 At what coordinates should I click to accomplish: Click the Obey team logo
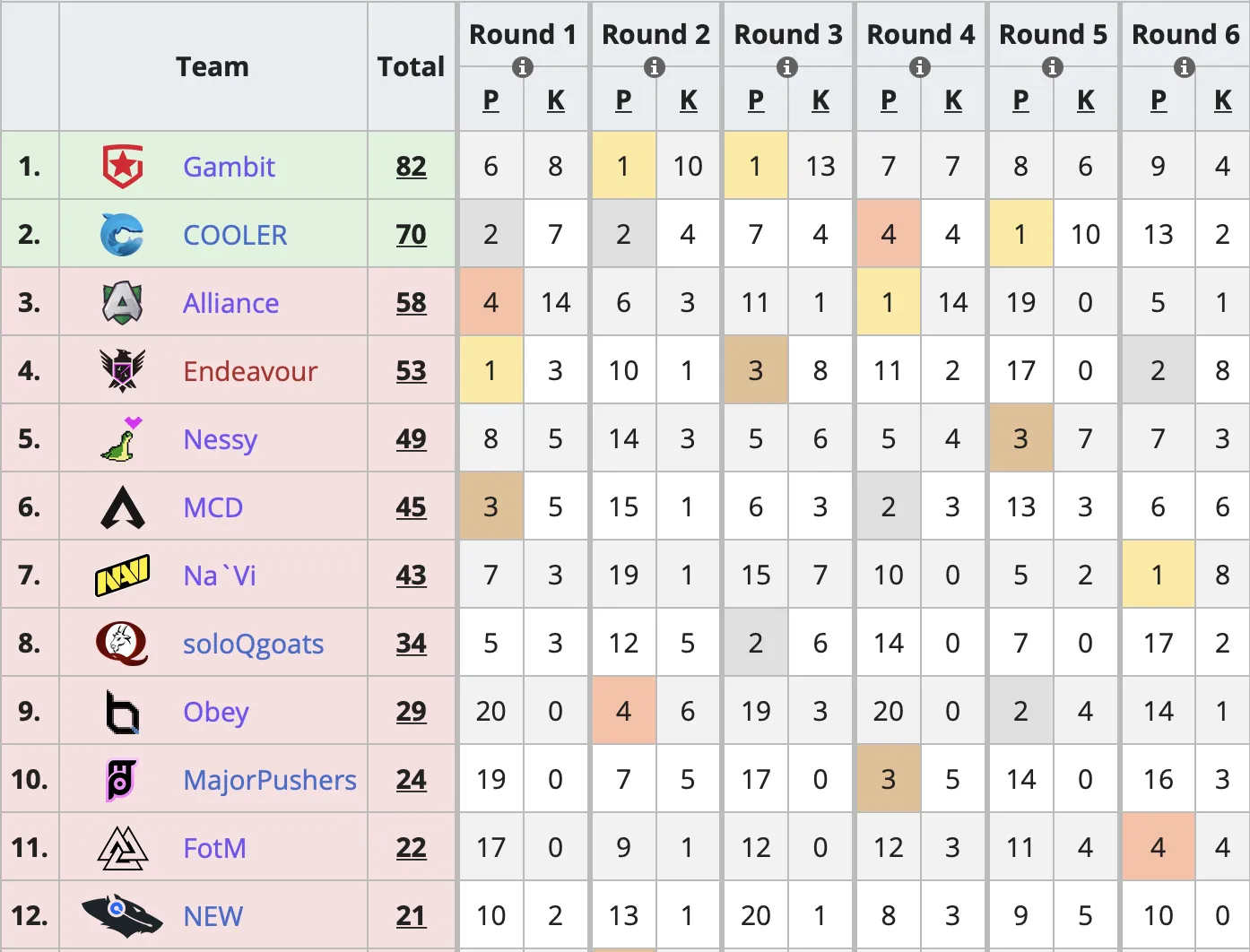coord(123,712)
